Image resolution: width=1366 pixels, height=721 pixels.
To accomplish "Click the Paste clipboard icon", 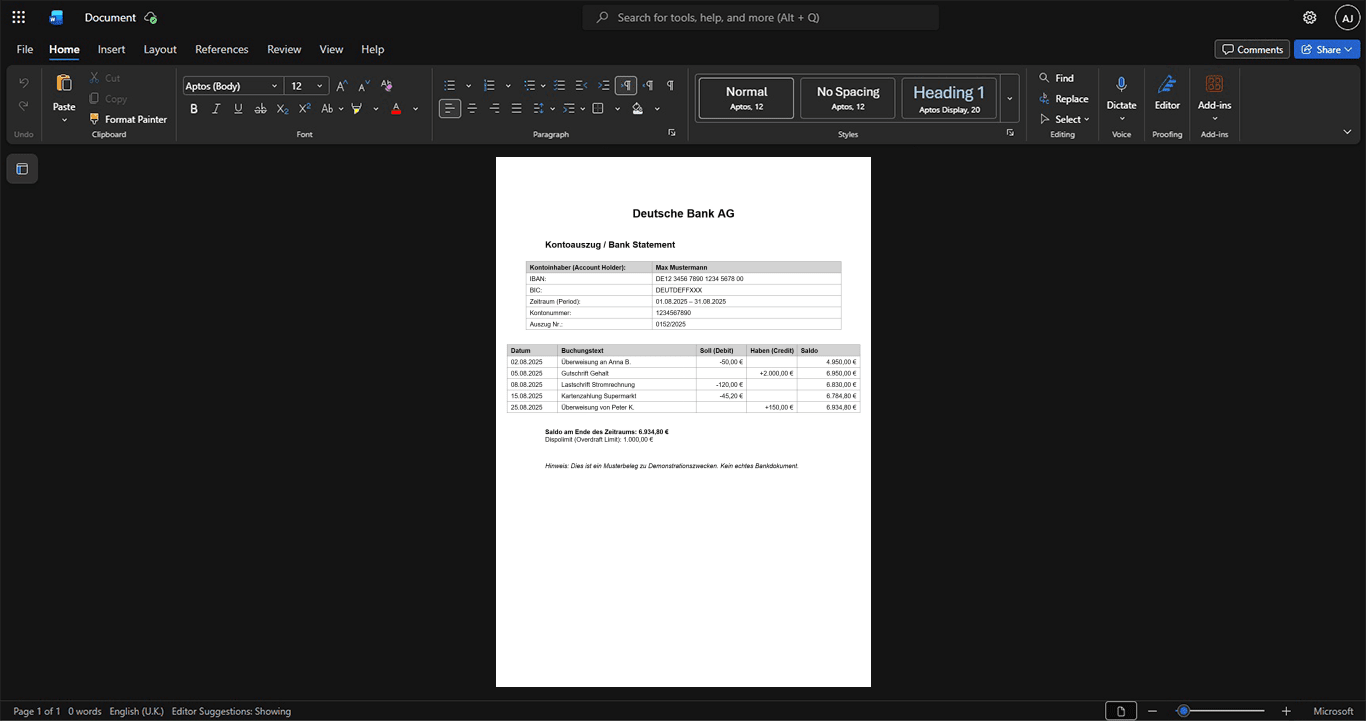I will point(64,84).
